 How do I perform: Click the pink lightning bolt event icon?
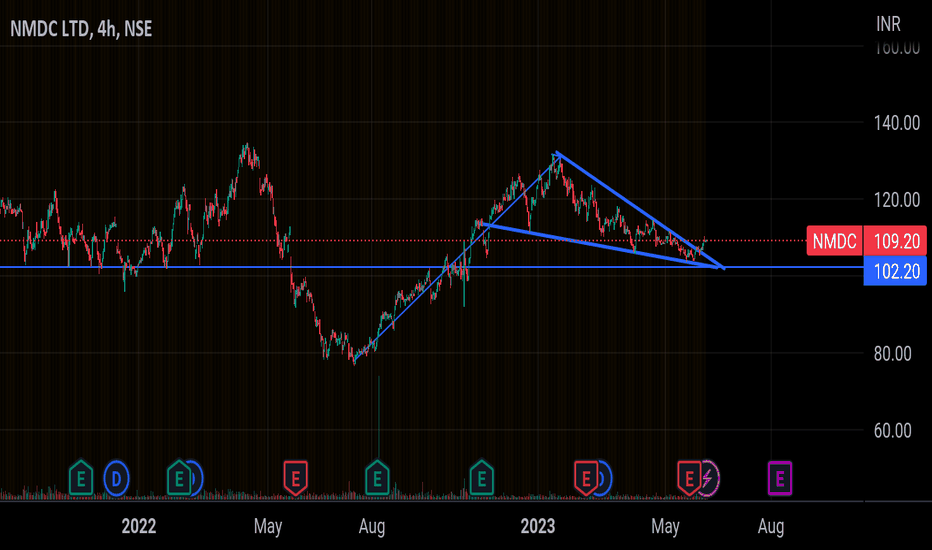(710, 478)
